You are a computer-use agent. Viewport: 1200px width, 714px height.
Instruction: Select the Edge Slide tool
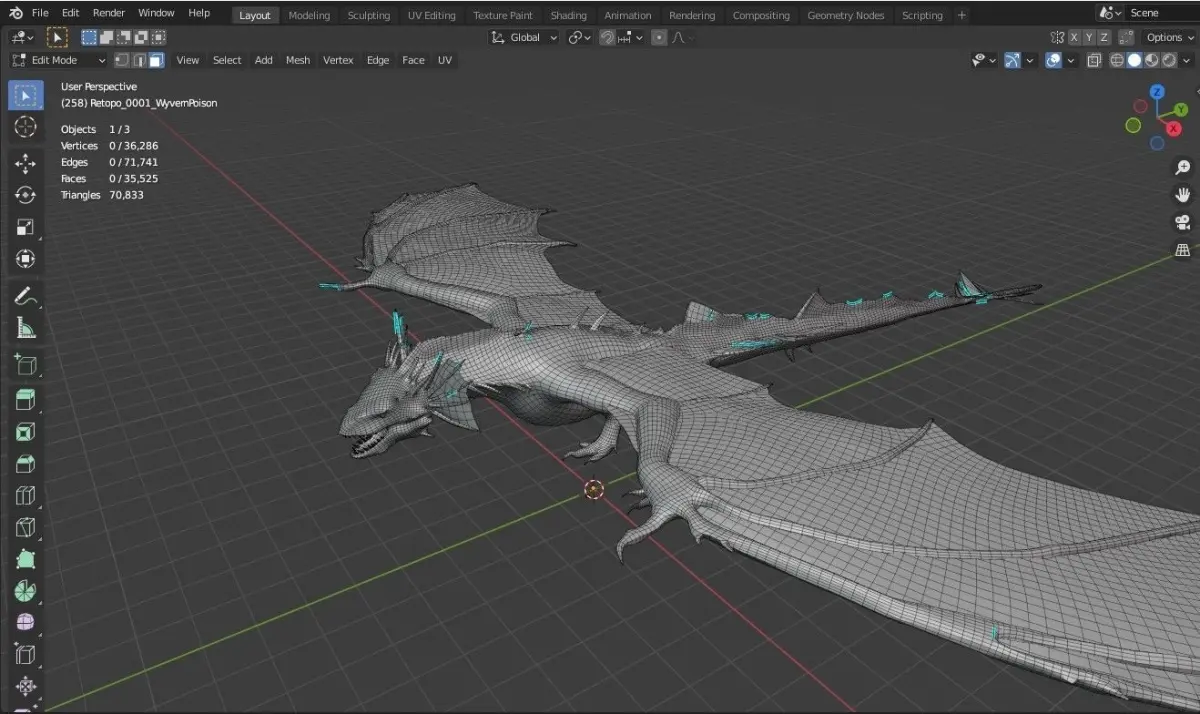26,655
